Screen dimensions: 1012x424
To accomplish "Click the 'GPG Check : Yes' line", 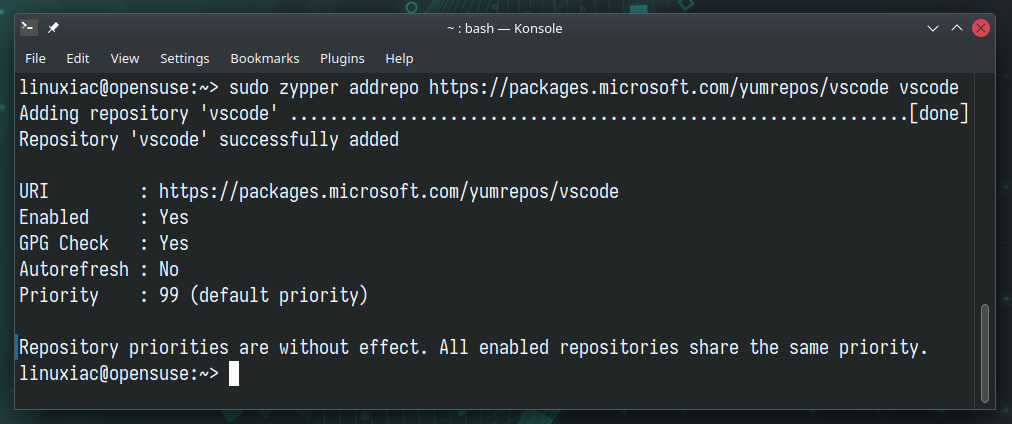I will coord(104,243).
